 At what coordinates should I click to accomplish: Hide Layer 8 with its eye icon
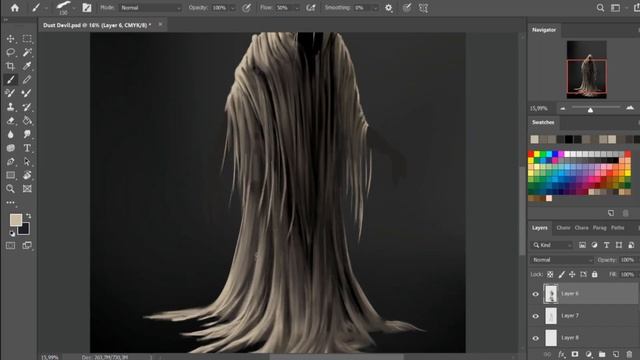click(x=536, y=338)
